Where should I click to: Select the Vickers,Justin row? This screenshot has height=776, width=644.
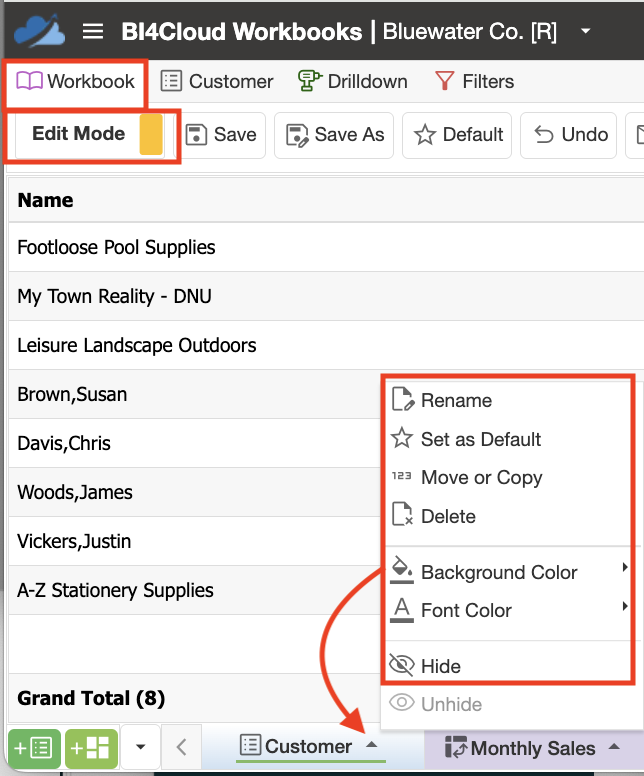[195, 541]
